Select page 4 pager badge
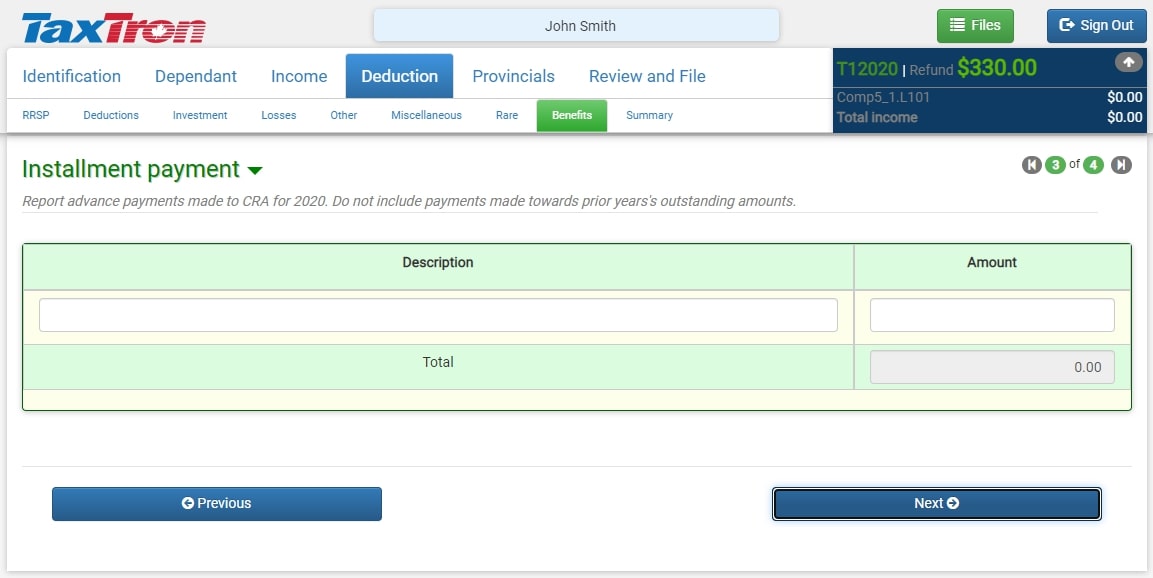The height and width of the screenshot is (578, 1153). tap(1093, 165)
